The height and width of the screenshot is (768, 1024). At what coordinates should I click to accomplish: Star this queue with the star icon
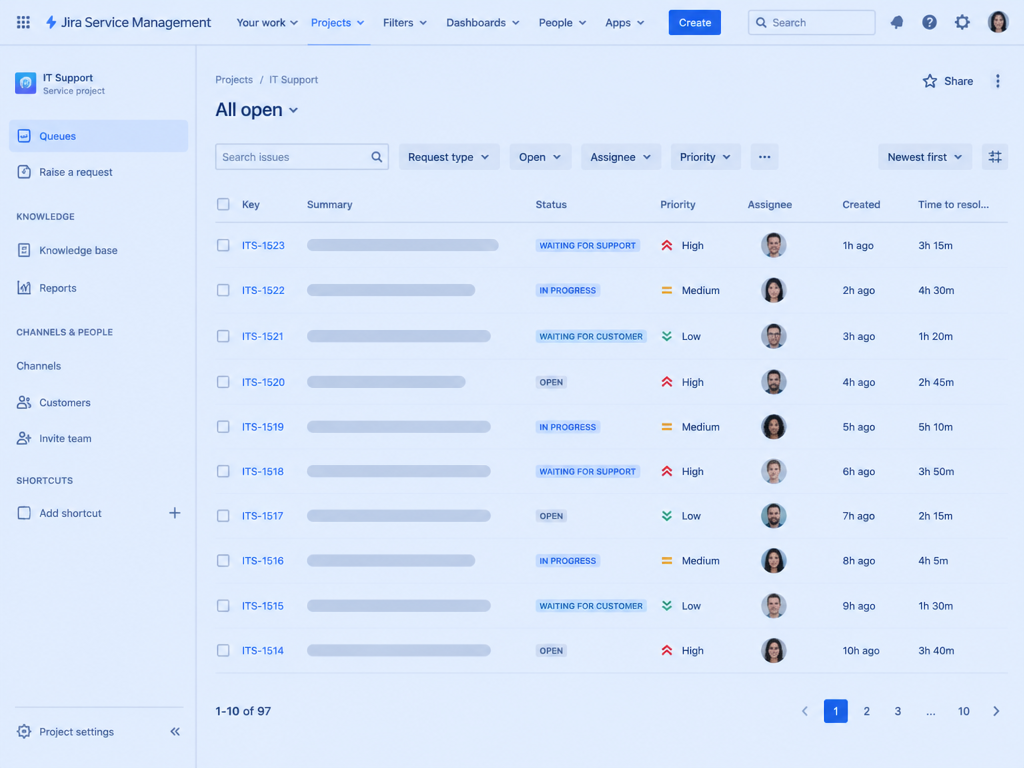click(930, 81)
